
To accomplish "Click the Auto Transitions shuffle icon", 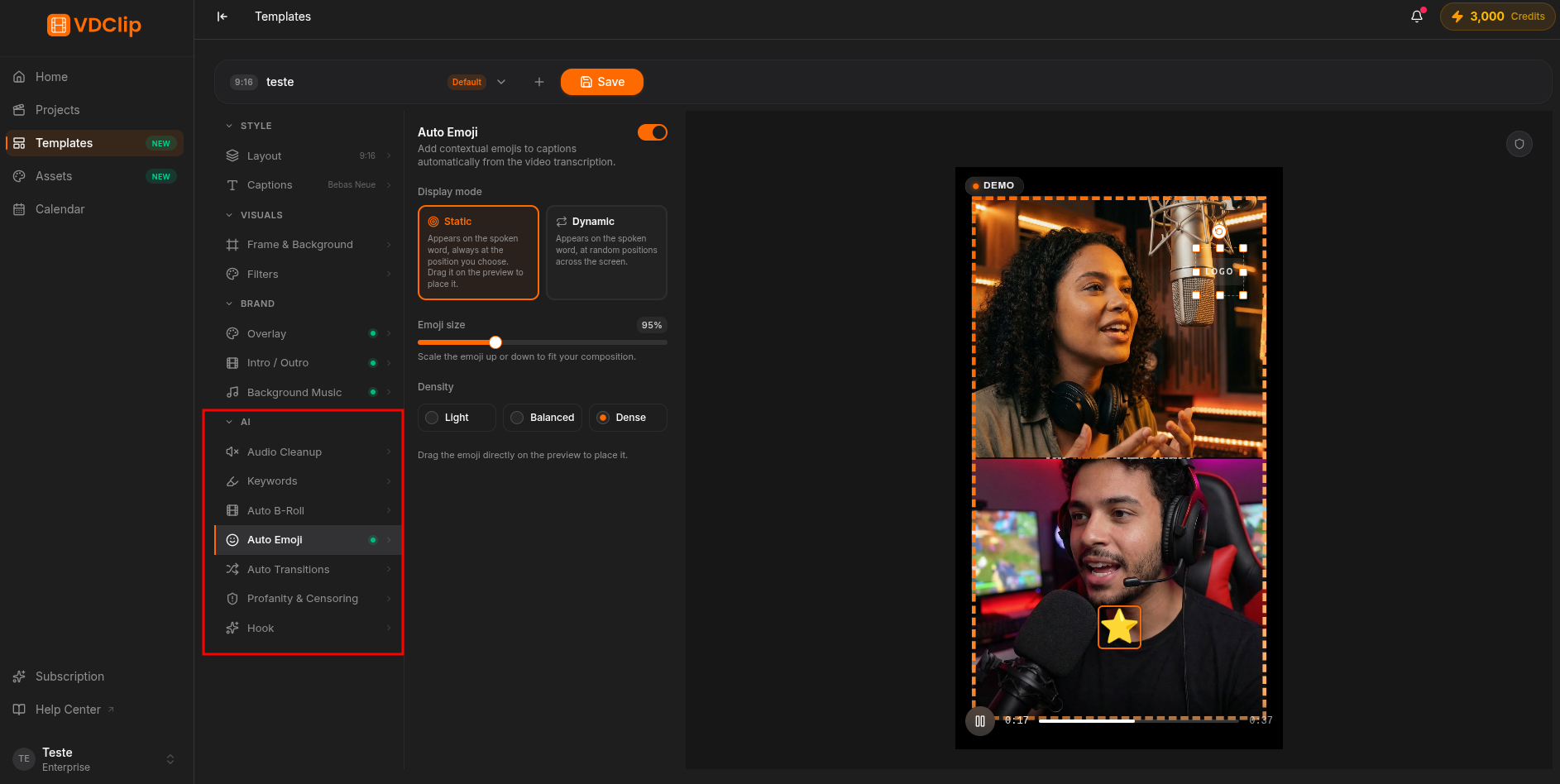I will coord(232,570).
